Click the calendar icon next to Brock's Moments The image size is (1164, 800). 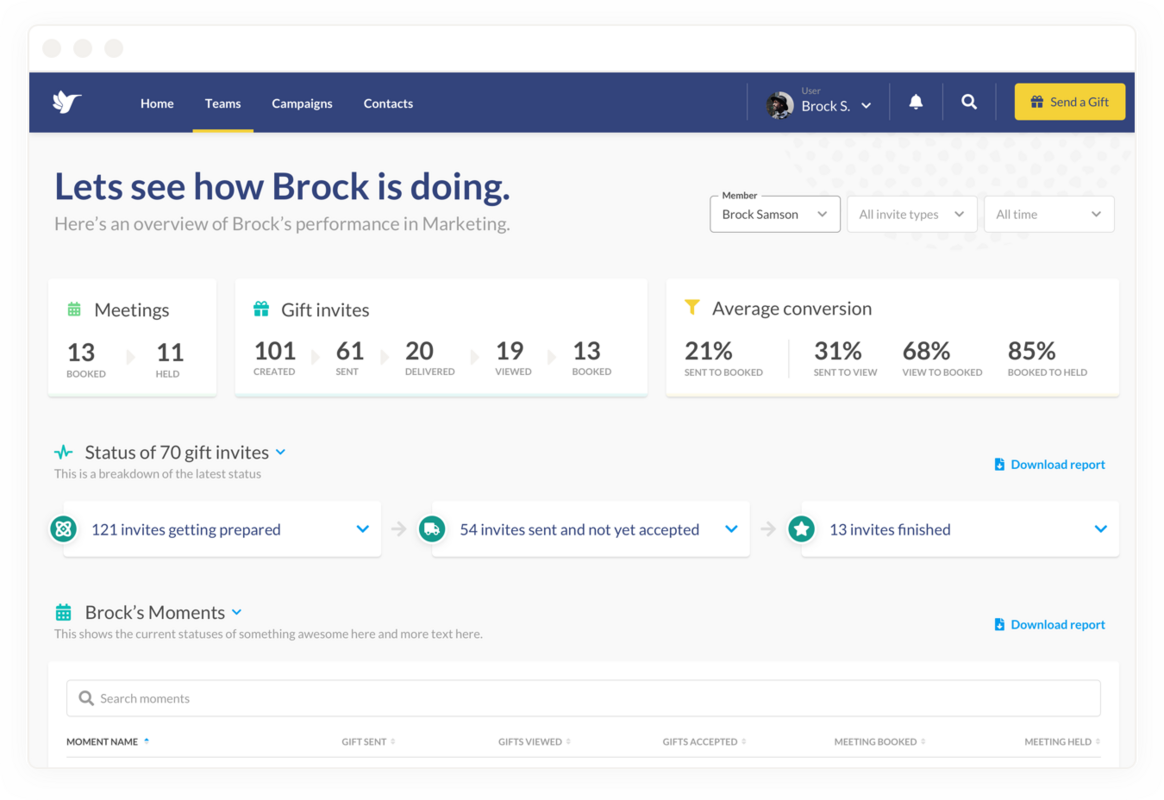63,612
